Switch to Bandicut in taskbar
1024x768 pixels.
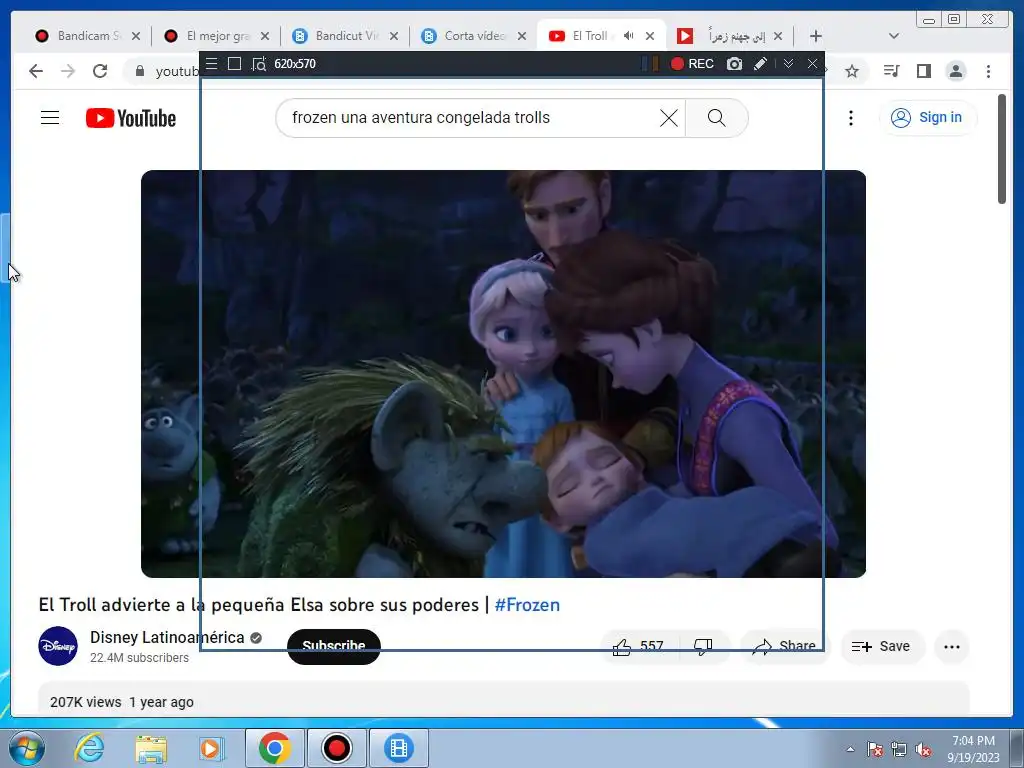pos(399,748)
